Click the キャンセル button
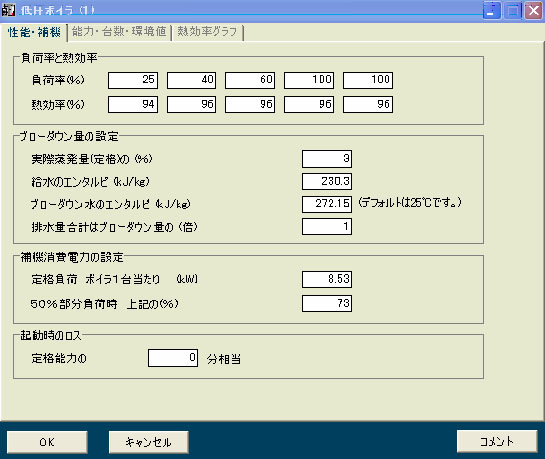 click(x=148, y=442)
